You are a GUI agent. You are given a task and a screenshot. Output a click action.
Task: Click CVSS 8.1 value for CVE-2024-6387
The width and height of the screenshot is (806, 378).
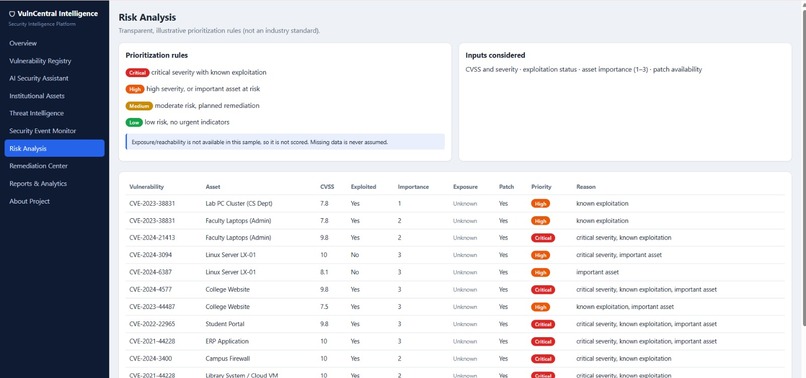[324, 272]
